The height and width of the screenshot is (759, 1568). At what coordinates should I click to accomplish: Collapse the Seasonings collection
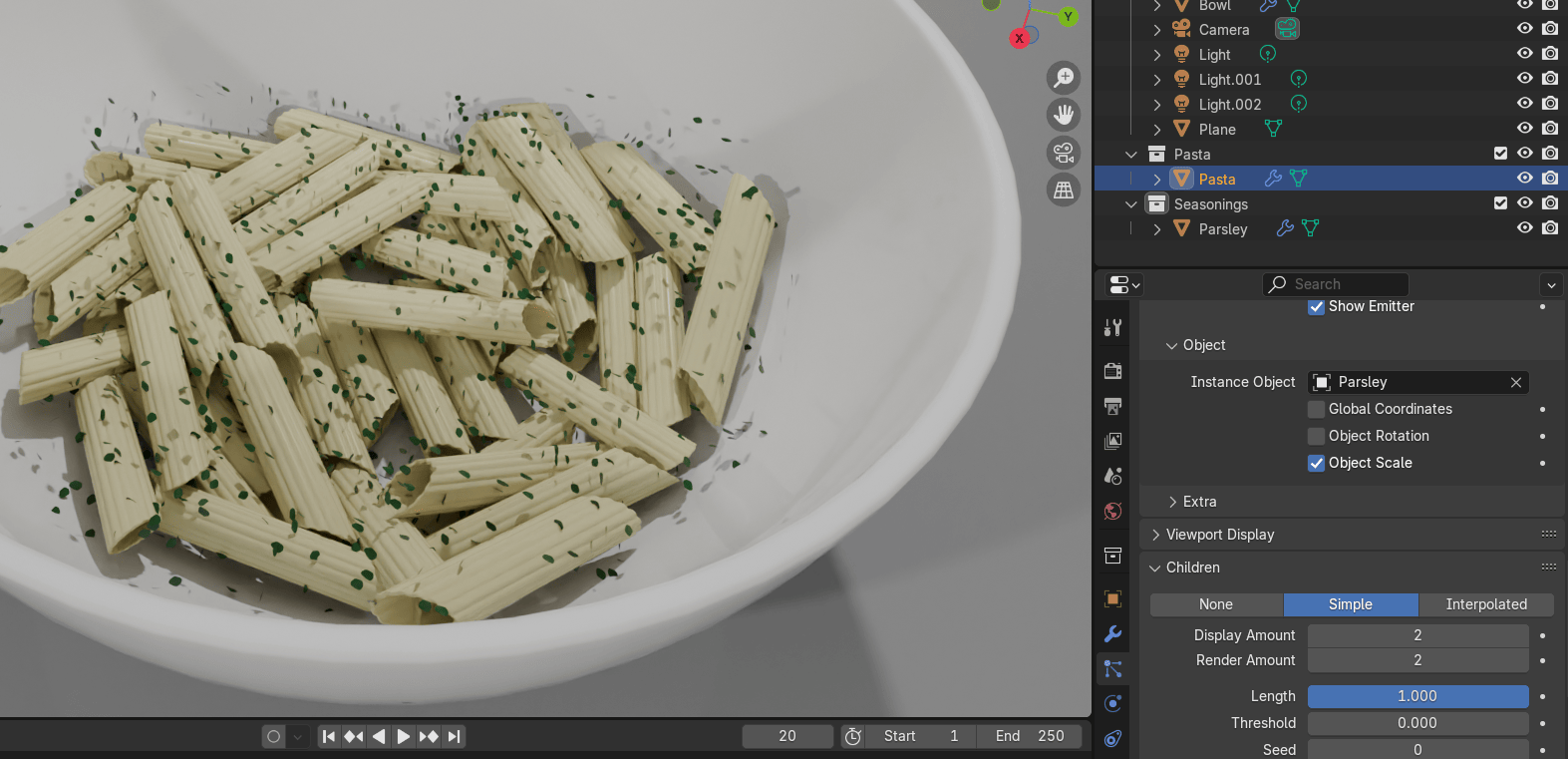(x=1130, y=204)
